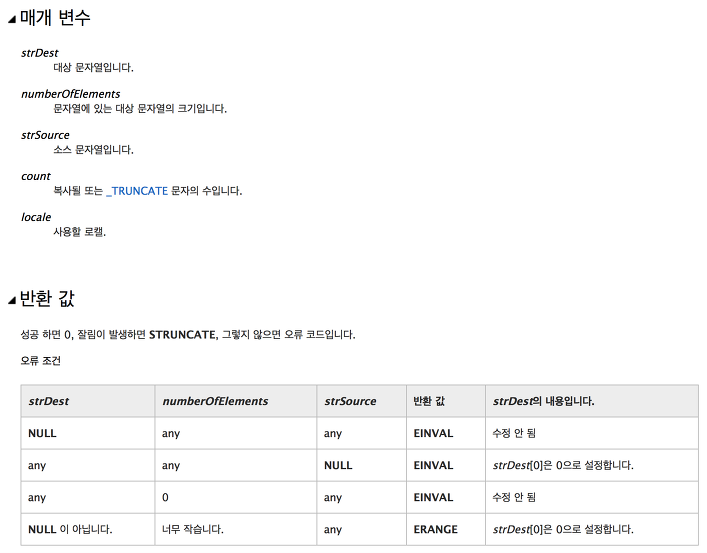This screenshot has height=553, width=707.
Task: Click the 반환 값 heading text
Action: coord(47,299)
